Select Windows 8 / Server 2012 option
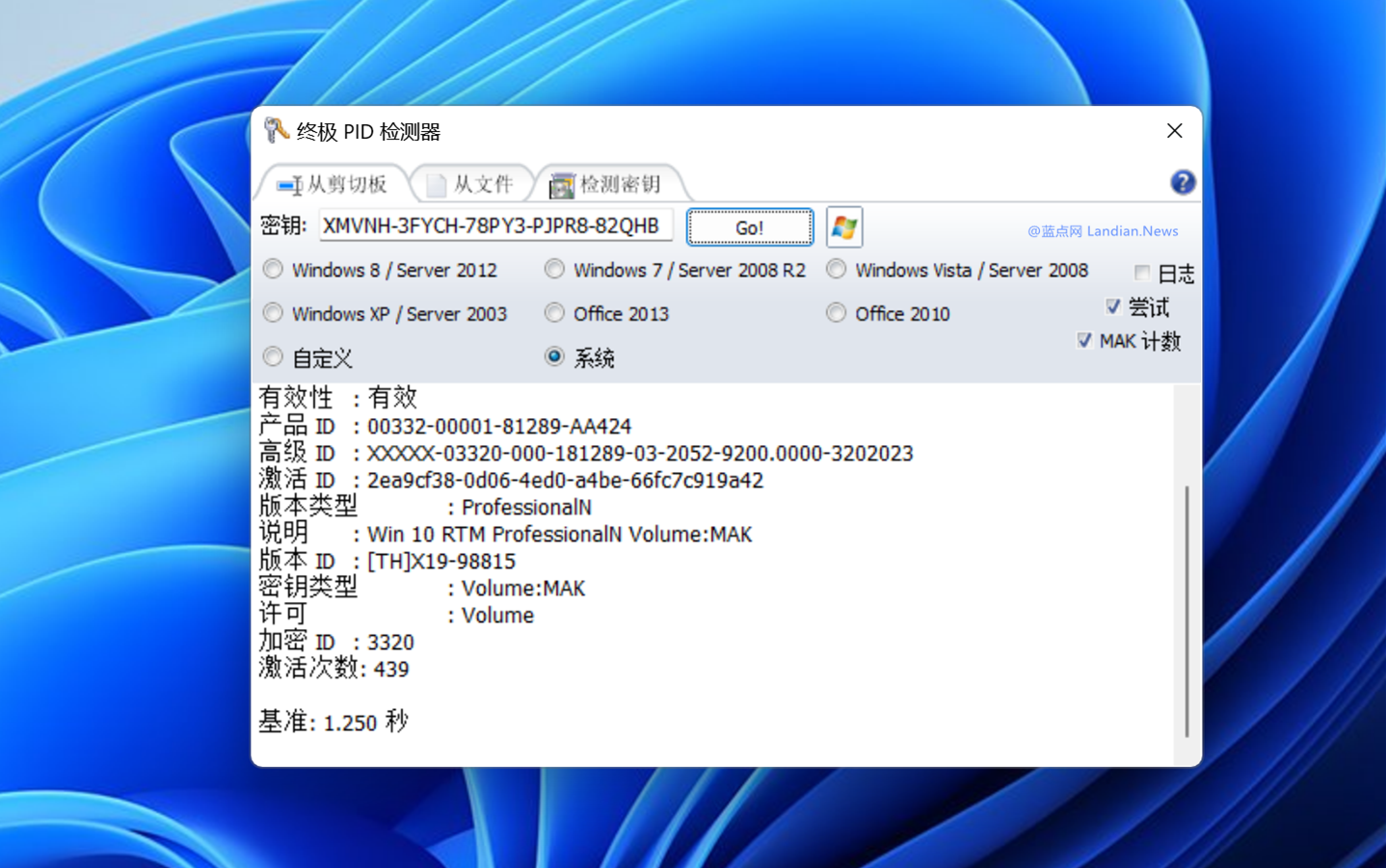 tap(274, 270)
